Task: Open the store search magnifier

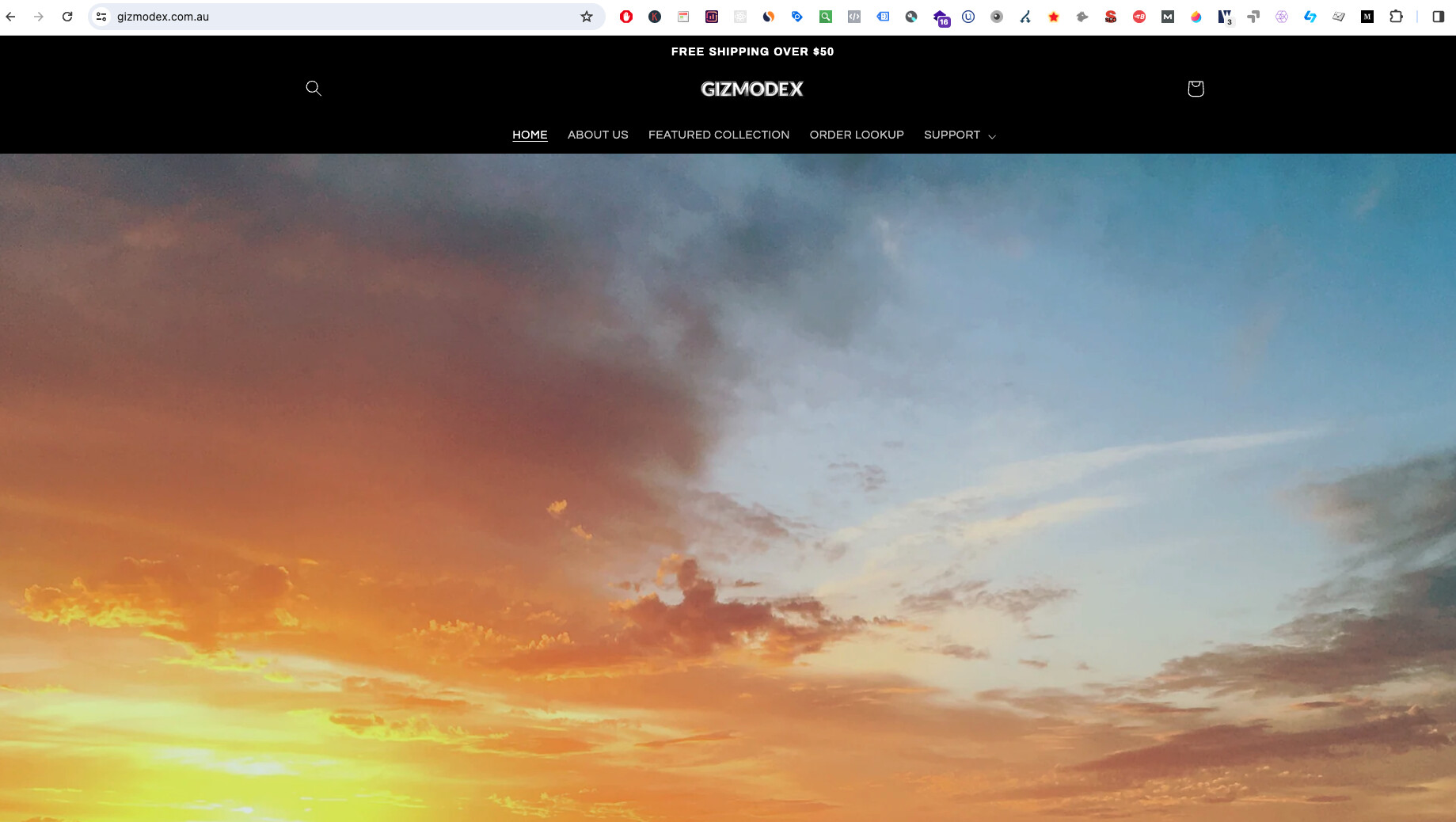Action: tap(314, 88)
